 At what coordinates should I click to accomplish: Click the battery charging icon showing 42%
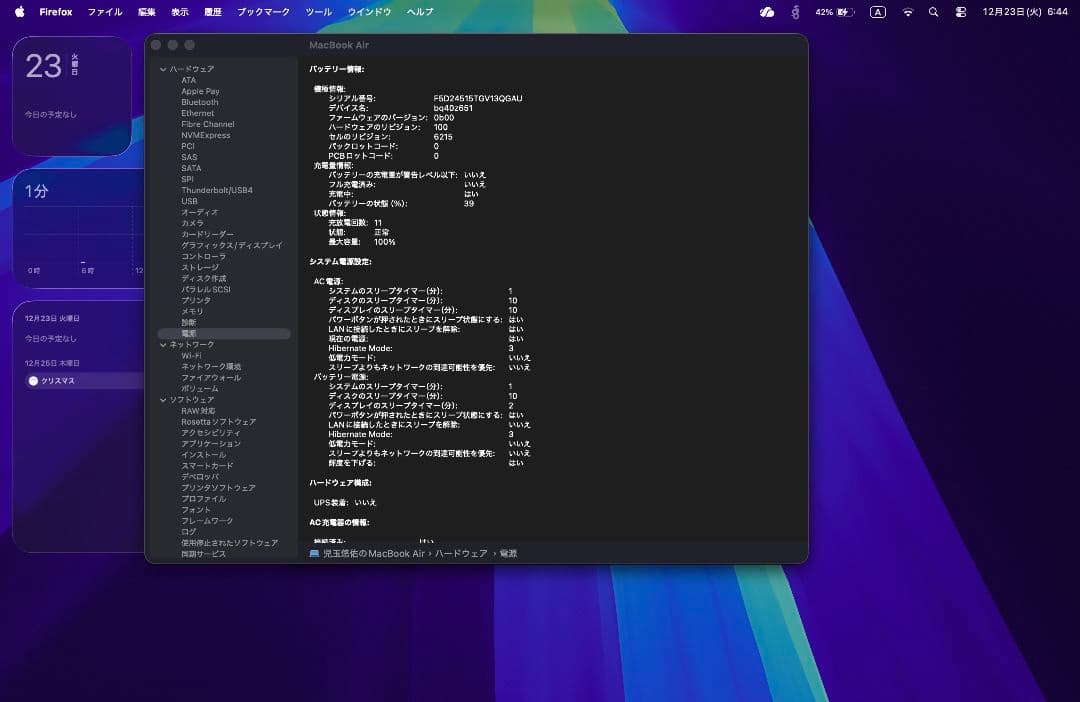point(845,11)
